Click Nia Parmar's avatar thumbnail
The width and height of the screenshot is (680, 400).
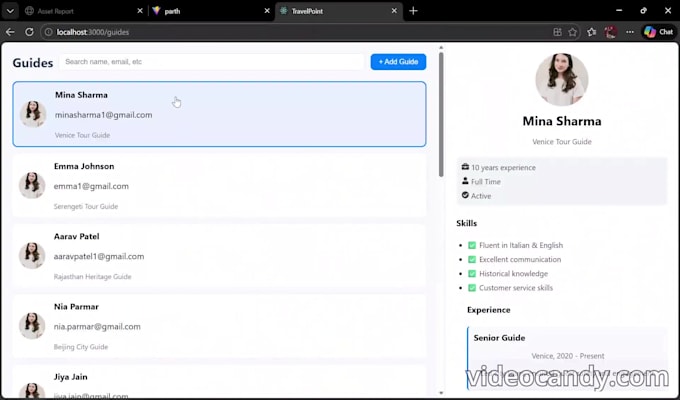(32, 326)
